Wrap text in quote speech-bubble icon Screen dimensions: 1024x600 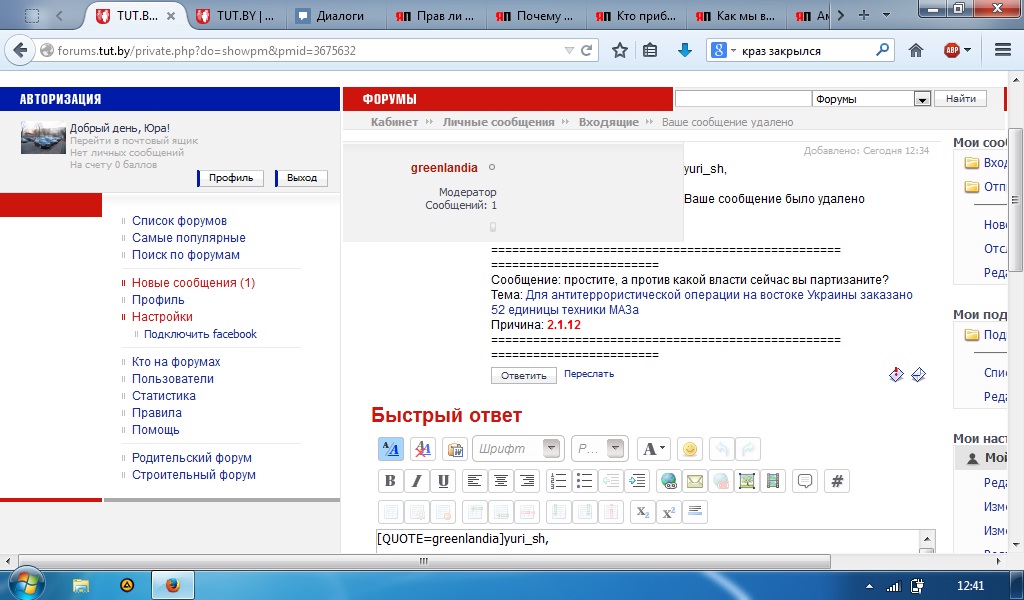click(x=804, y=481)
